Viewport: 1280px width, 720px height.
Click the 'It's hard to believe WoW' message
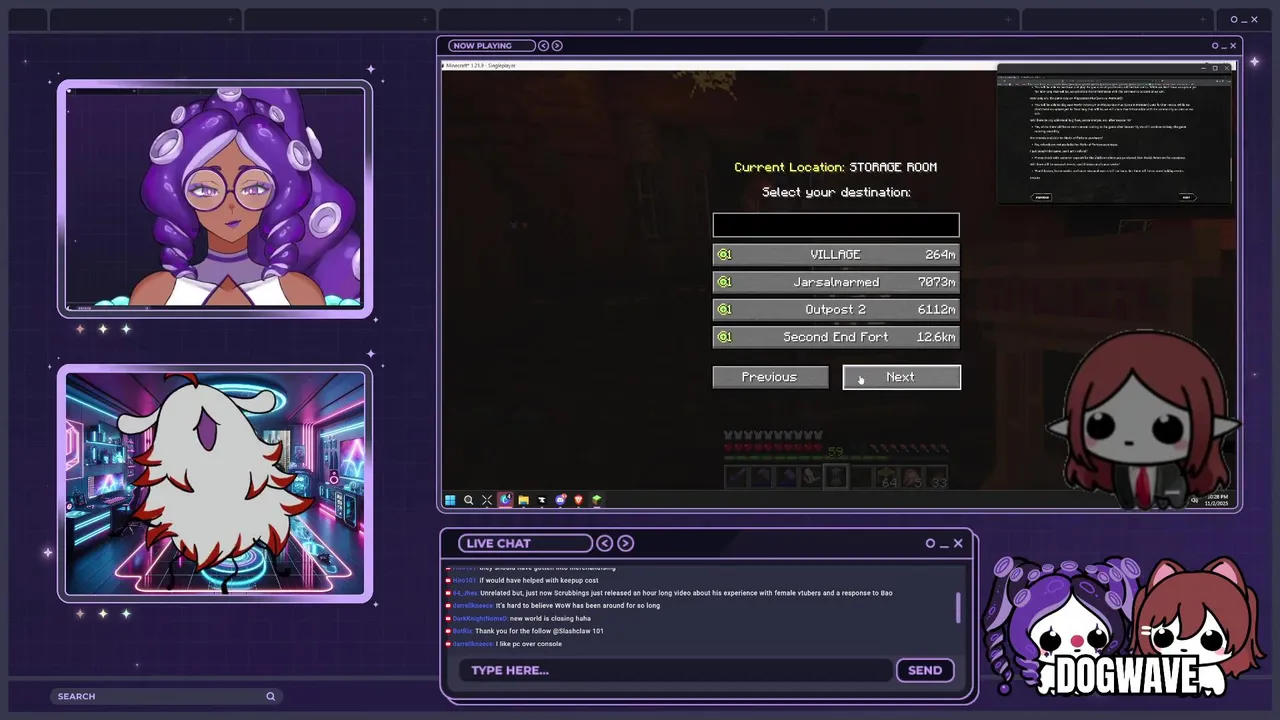tap(577, 605)
